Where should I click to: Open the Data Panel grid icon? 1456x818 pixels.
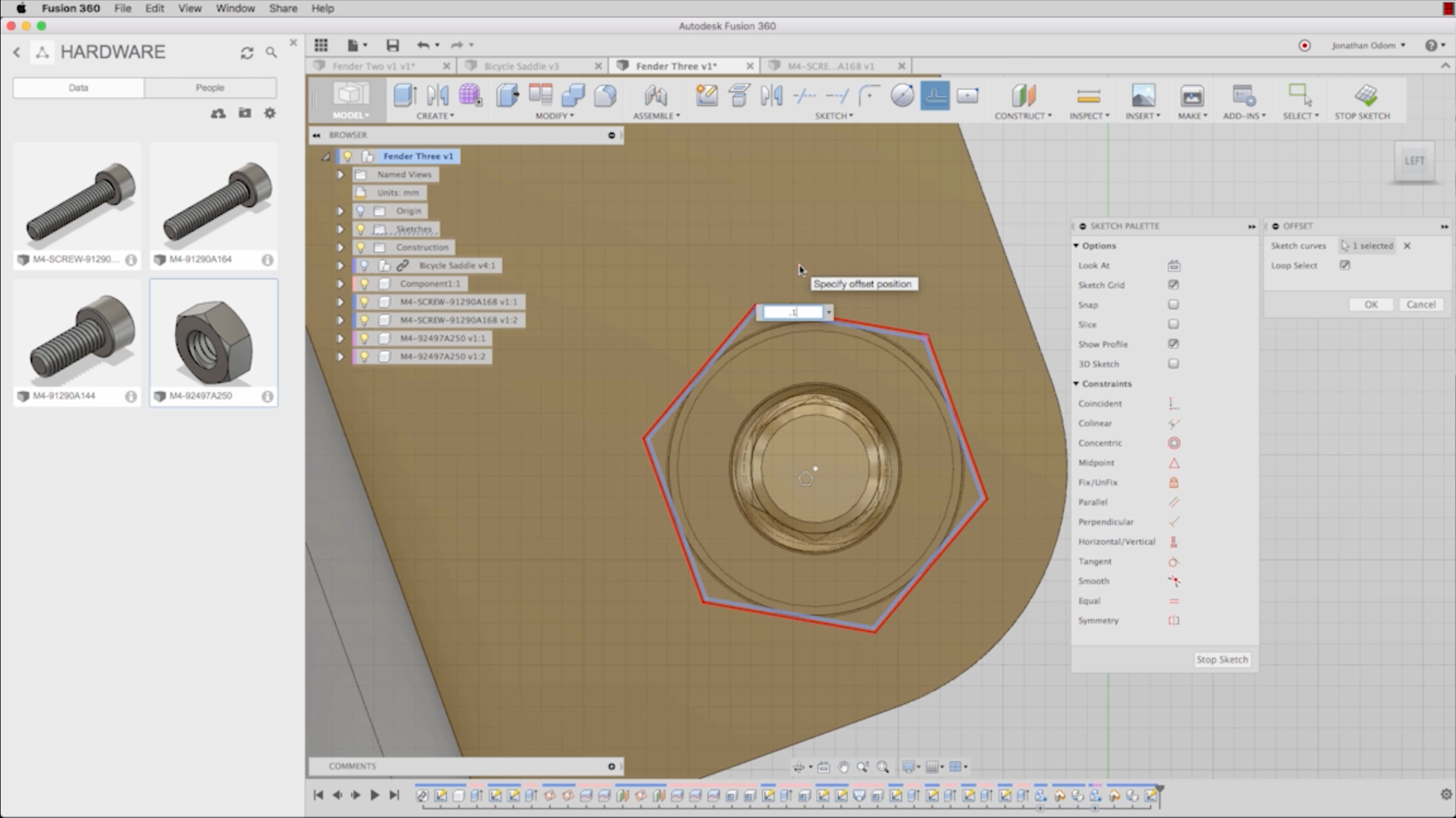click(321, 45)
